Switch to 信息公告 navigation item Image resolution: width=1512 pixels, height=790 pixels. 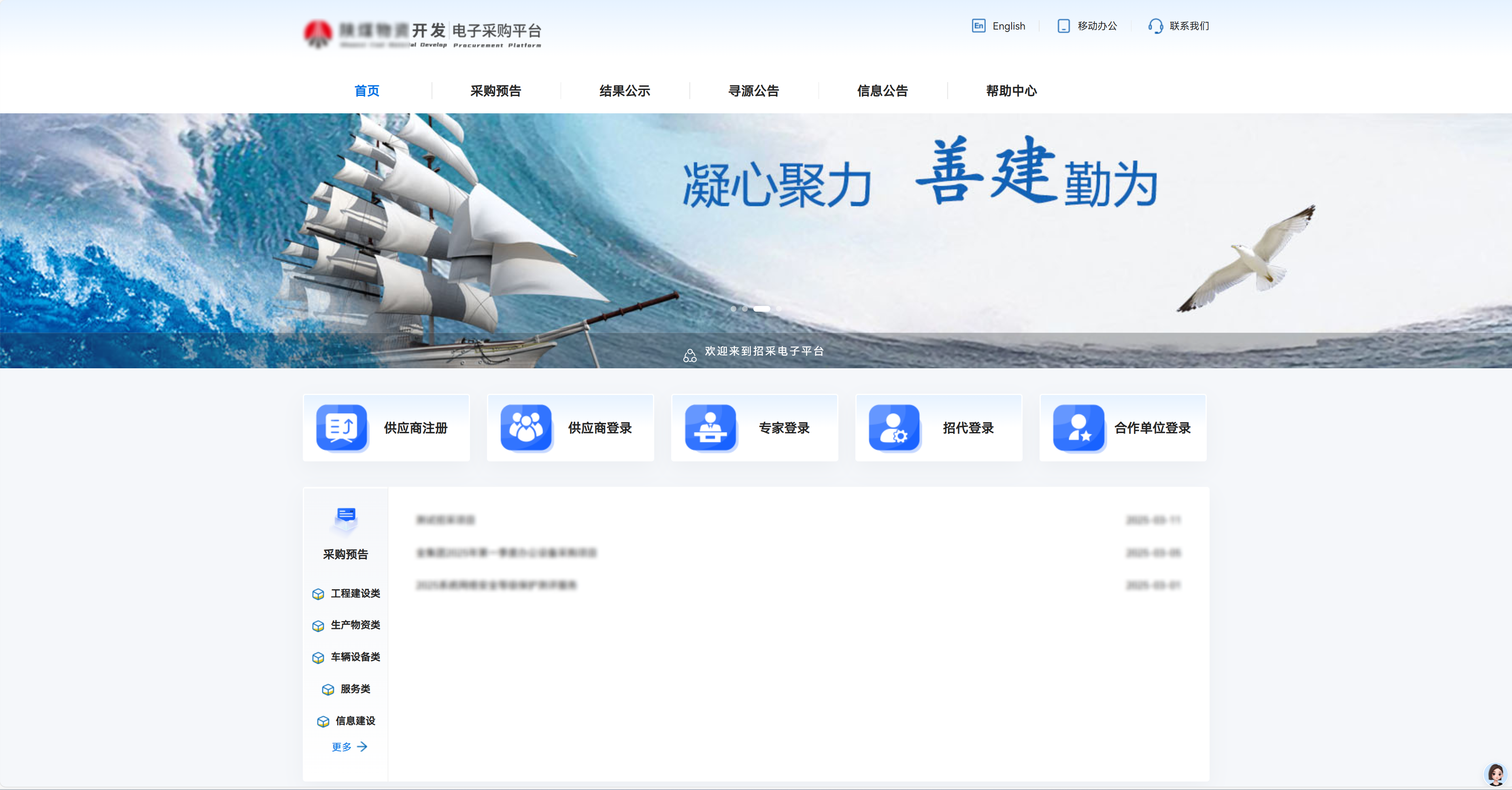click(882, 91)
